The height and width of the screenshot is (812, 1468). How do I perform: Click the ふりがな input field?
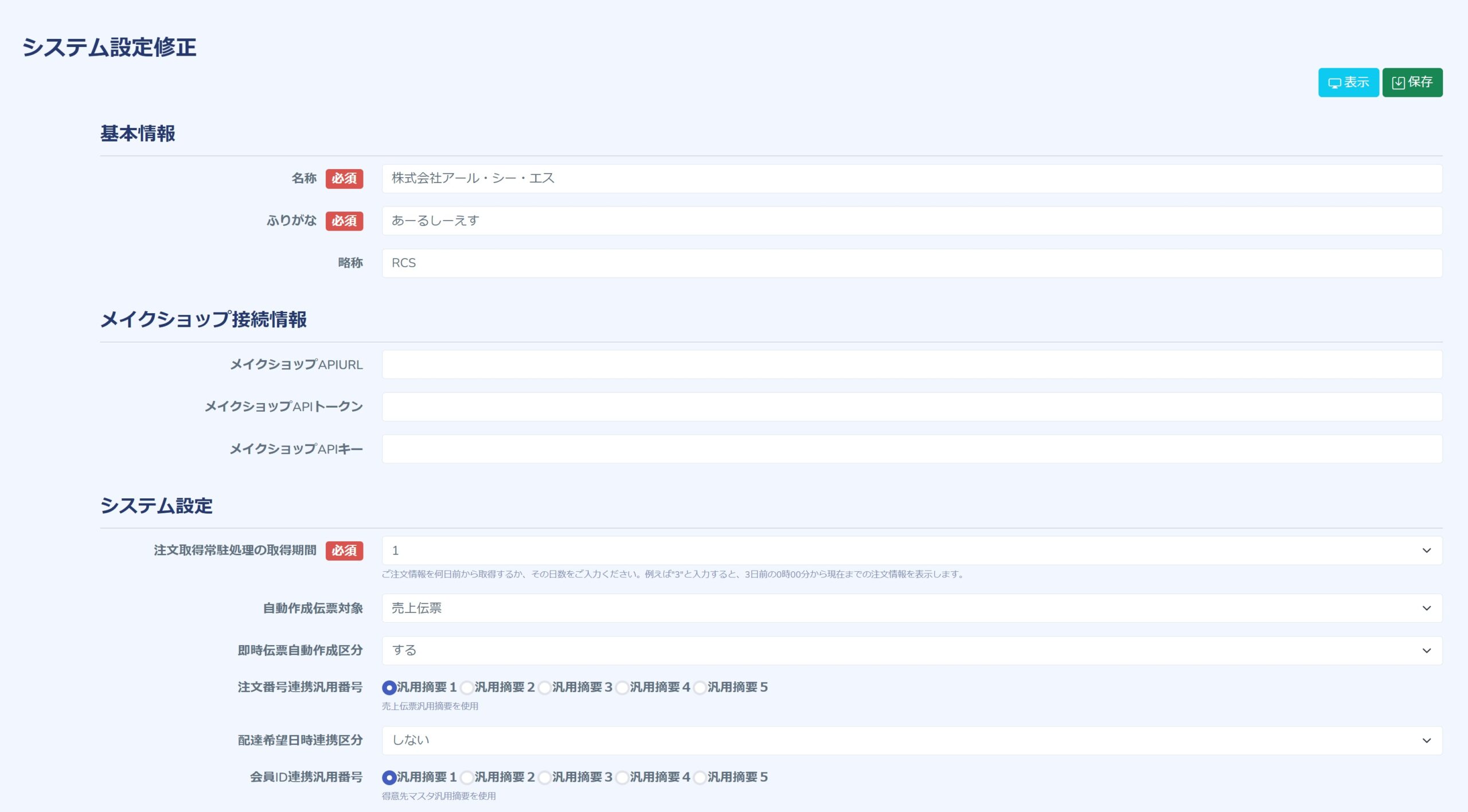911,221
